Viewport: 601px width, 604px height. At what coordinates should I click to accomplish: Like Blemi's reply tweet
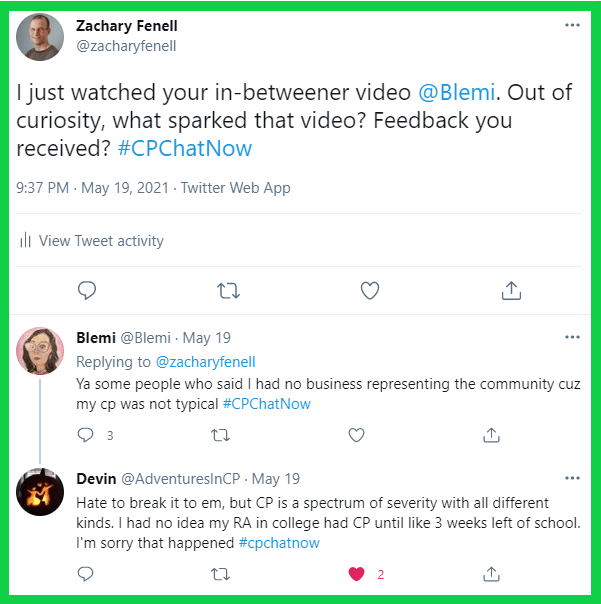(356, 435)
